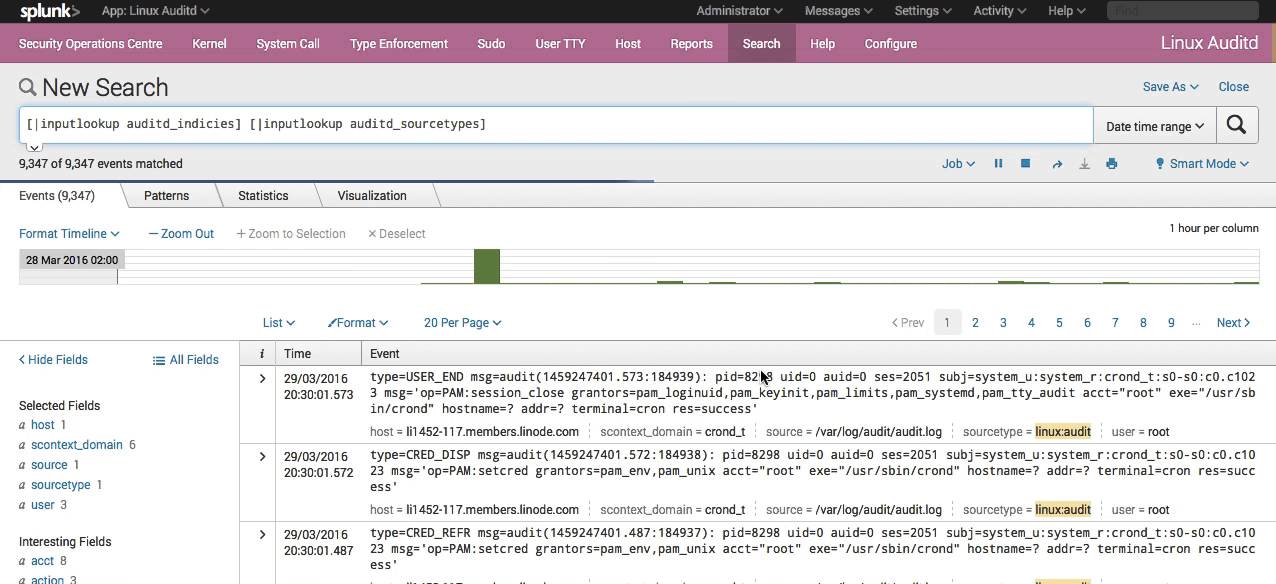Expand the CRED_DISP event row
This screenshot has height=584, width=1276.
click(x=262, y=457)
